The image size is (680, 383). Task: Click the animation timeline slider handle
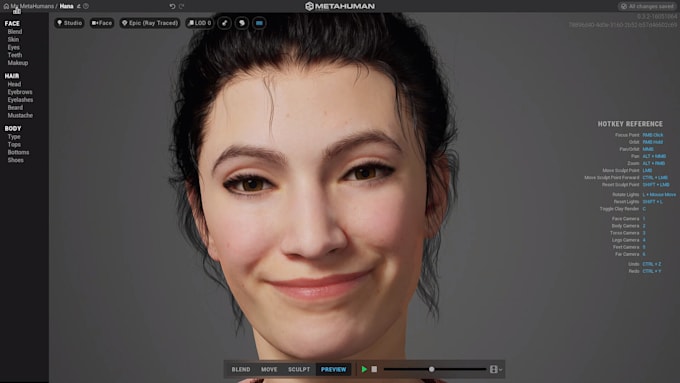432,369
